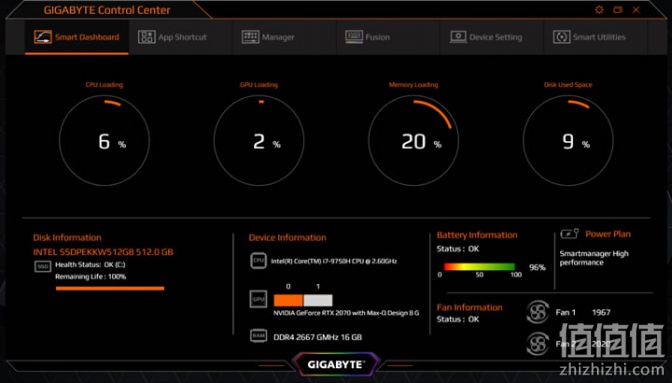Open the Device Setting tab
Screen dimensions: 672x383
click(x=486, y=37)
